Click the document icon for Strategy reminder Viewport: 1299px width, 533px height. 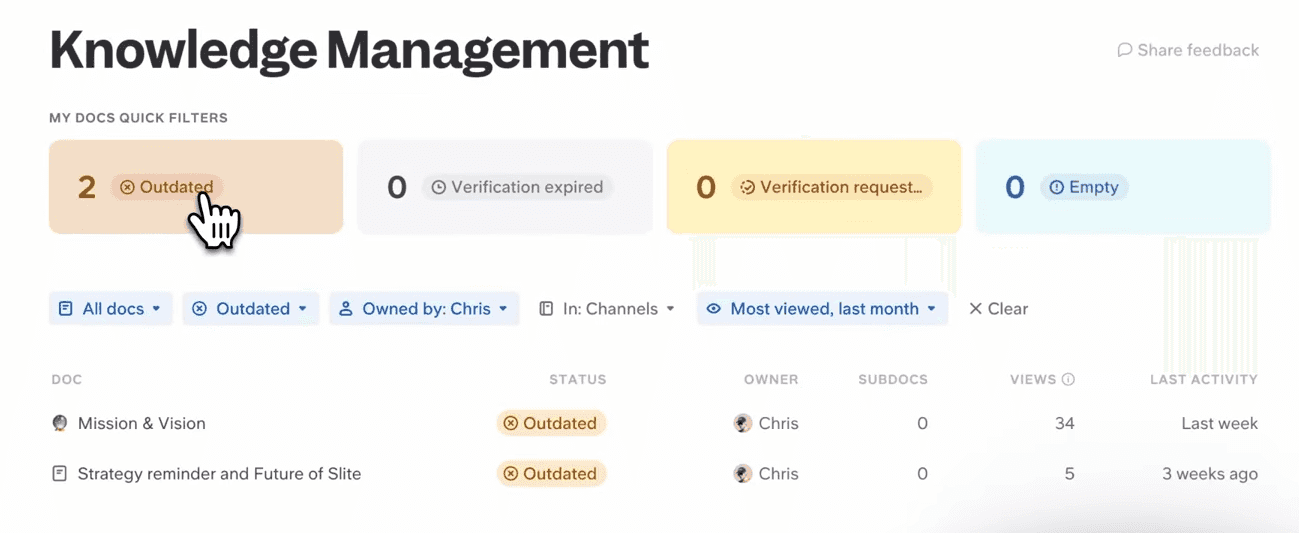point(60,474)
